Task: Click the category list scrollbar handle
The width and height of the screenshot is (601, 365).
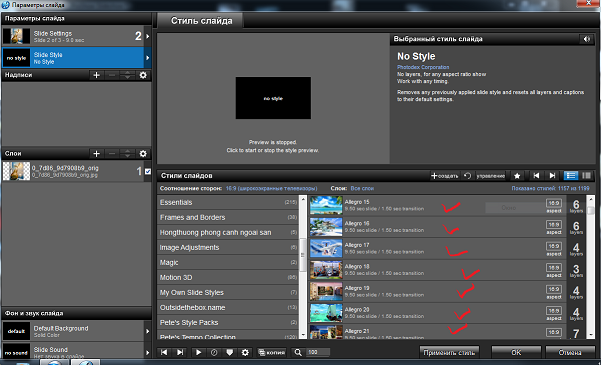Action: tap(303, 255)
